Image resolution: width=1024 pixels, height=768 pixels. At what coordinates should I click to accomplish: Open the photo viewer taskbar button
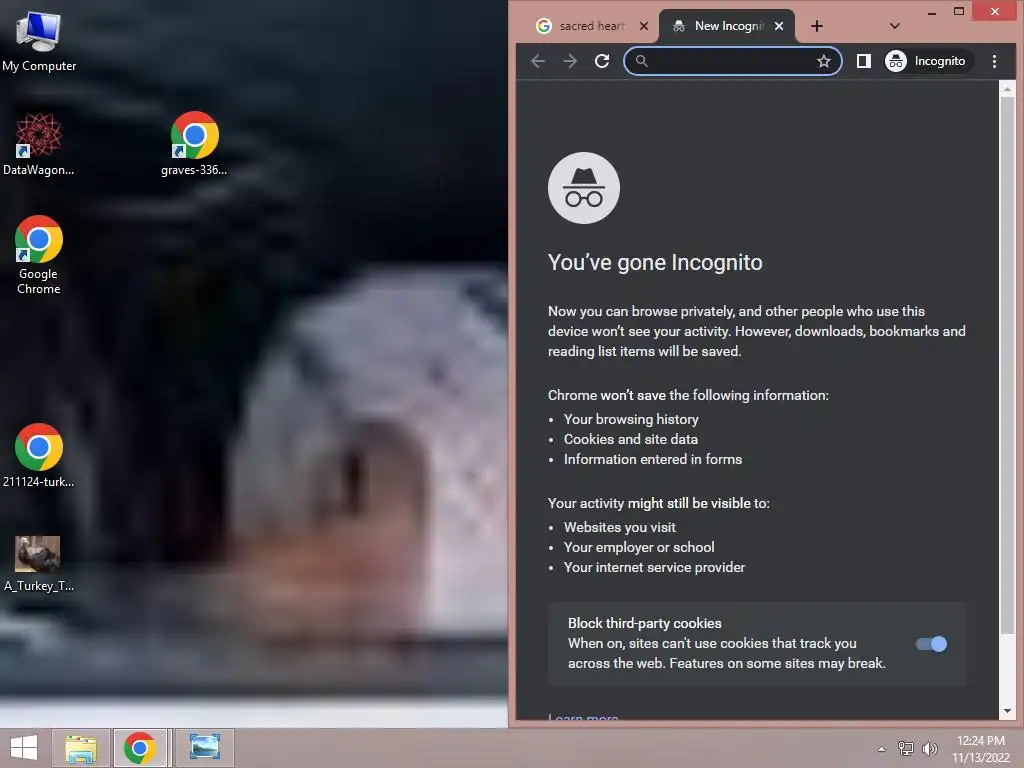click(204, 748)
